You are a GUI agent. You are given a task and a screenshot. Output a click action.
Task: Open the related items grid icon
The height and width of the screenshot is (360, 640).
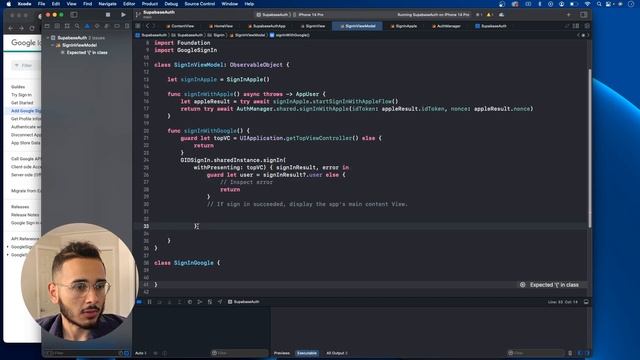point(138,26)
